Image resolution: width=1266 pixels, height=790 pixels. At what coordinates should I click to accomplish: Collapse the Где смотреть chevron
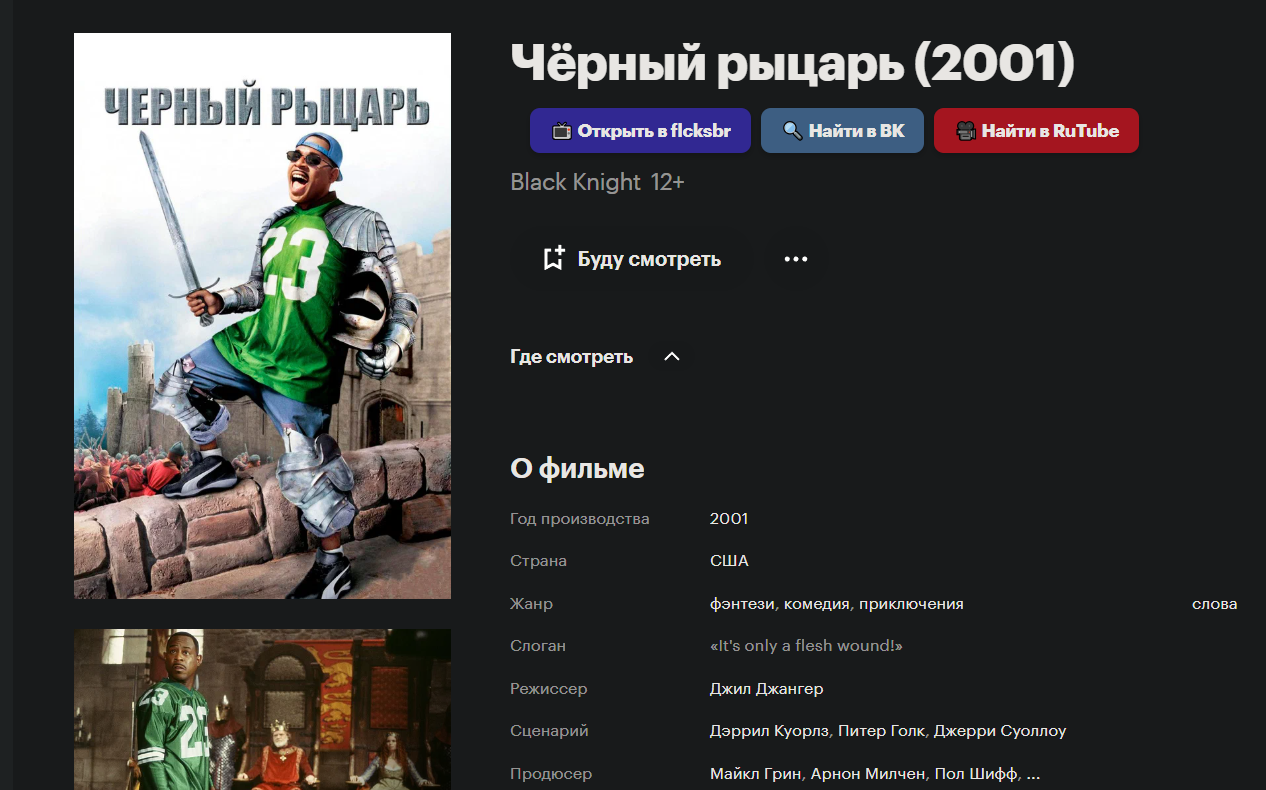point(672,357)
